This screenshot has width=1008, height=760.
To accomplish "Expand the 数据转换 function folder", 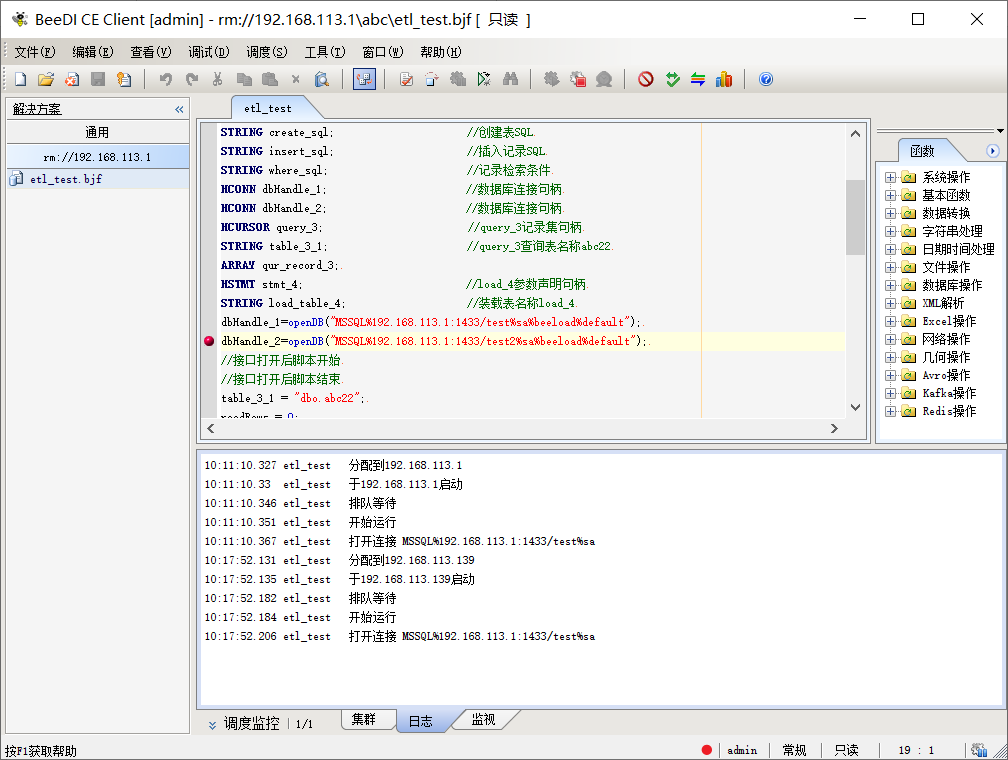I will click(x=890, y=213).
